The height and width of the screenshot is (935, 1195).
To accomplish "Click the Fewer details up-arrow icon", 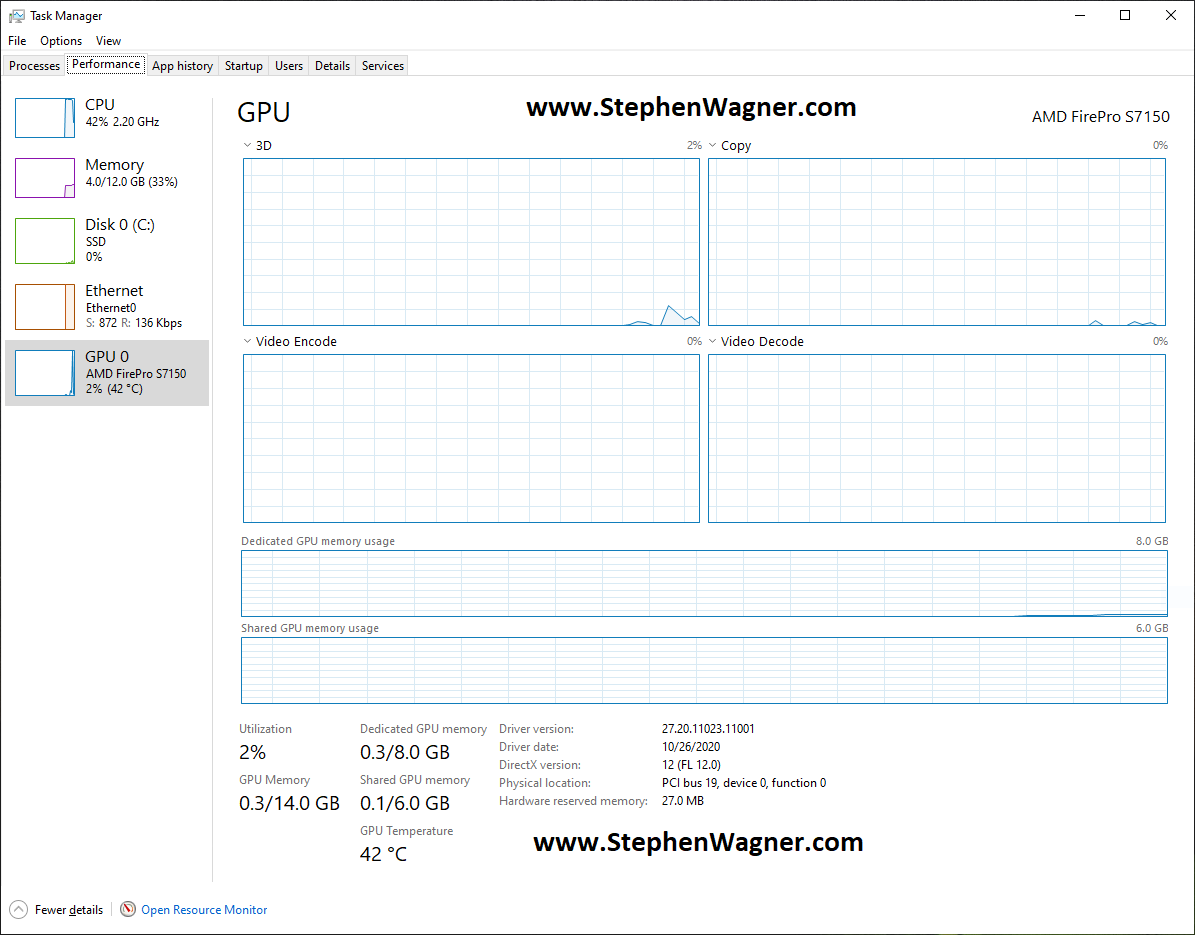I will pyautogui.click(x=19, y=909).
